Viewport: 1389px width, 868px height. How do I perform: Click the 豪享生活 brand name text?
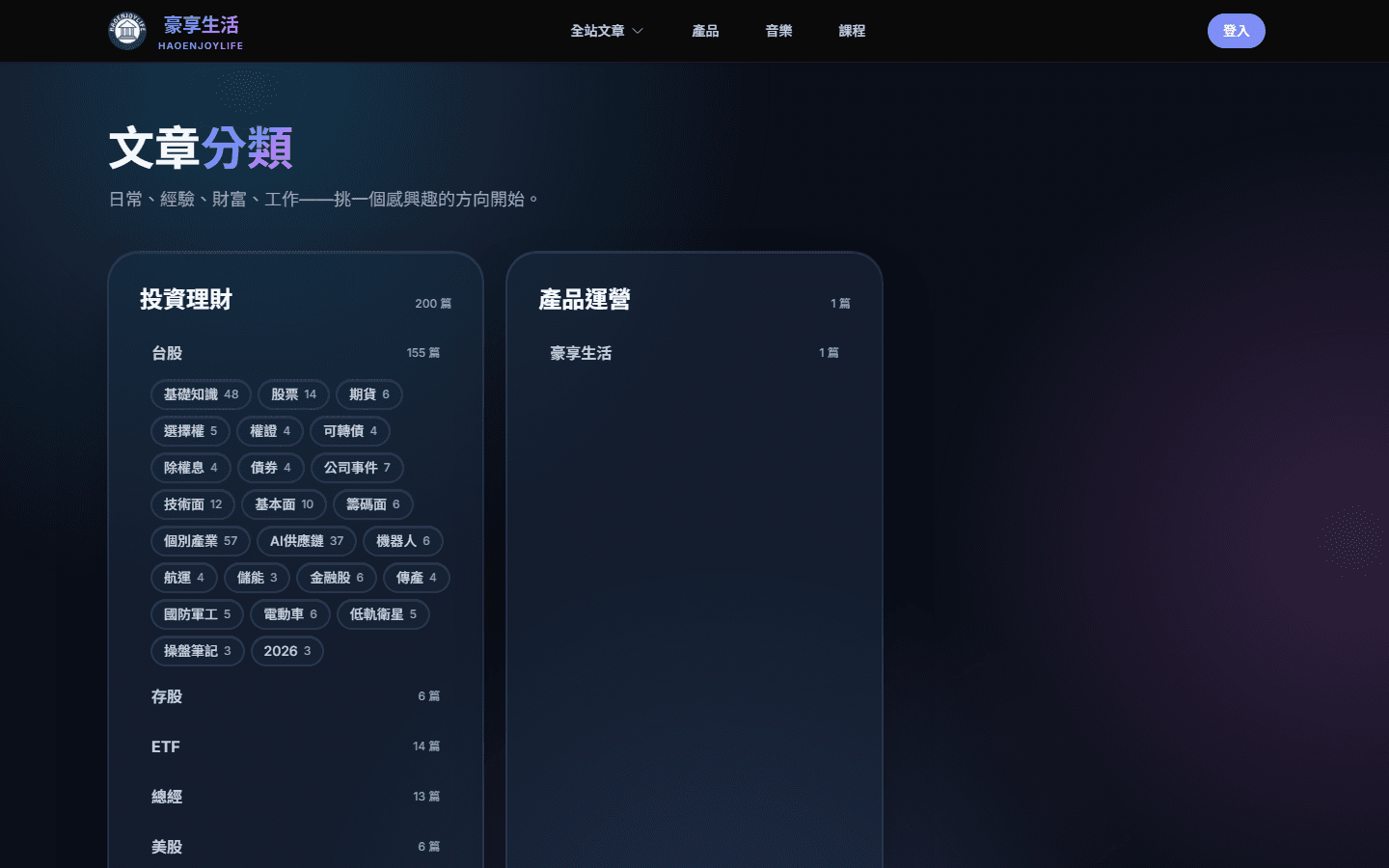201,25
